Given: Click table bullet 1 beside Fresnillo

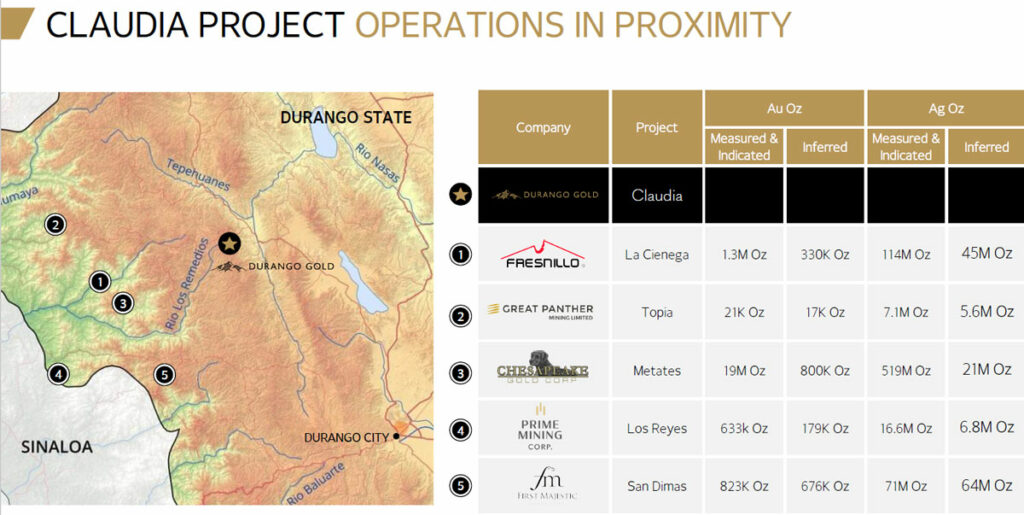Looking at the screenshot, I should [461, 254].
